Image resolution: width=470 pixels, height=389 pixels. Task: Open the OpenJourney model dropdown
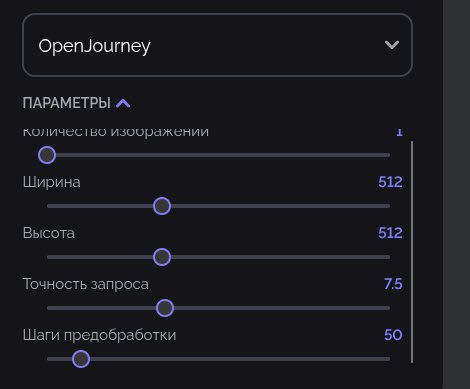click(x=217, y=45)
